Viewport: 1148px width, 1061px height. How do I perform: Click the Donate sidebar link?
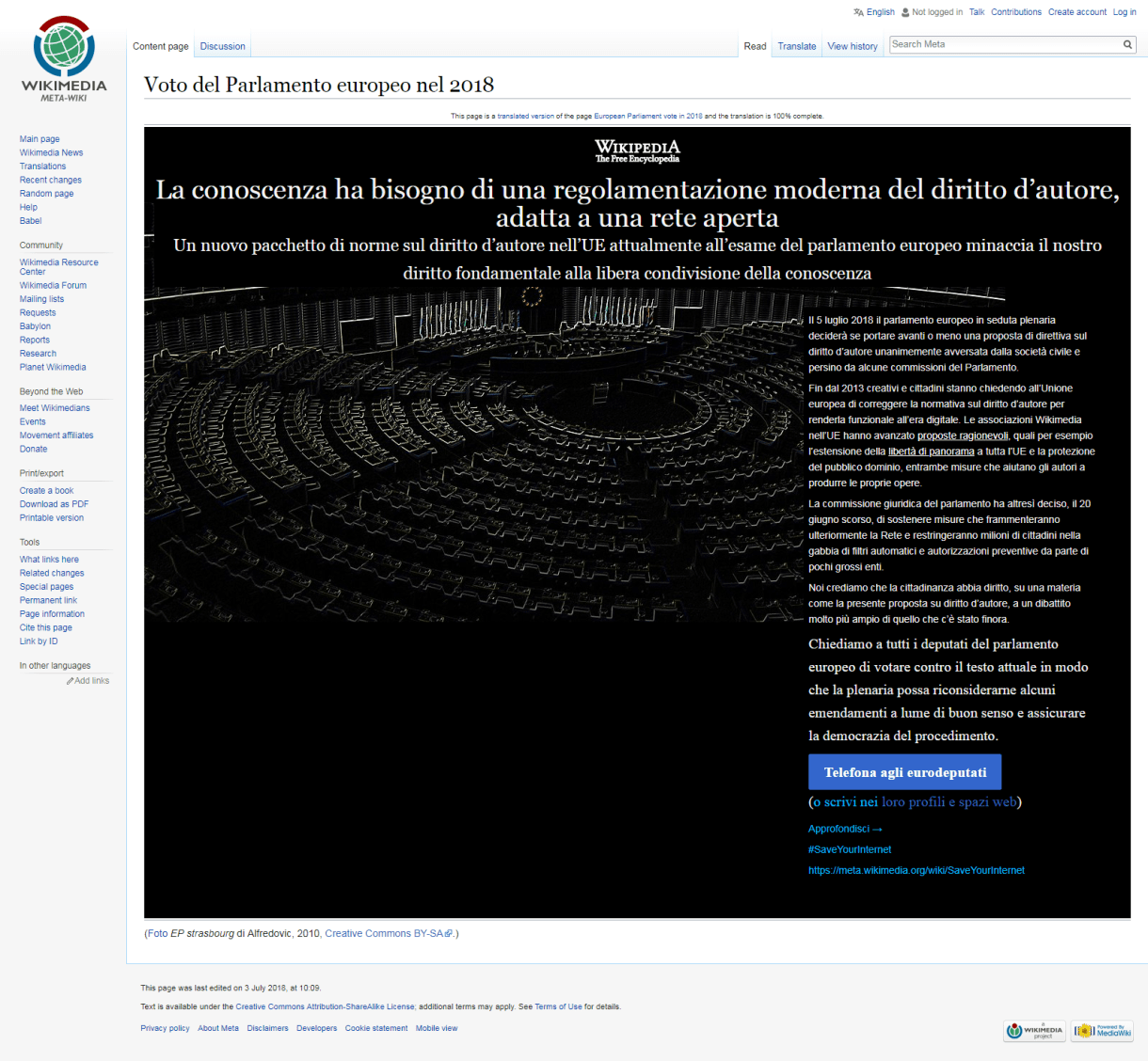tap(33, 449)
